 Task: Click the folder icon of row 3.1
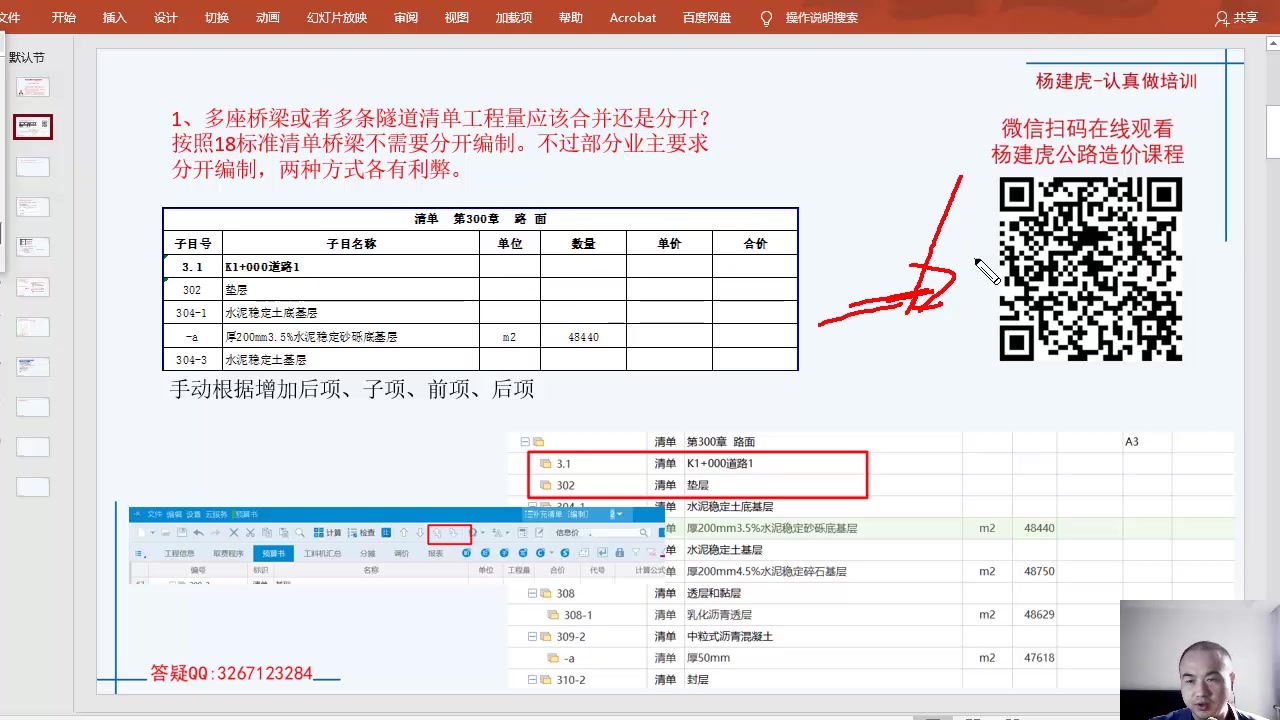(x=546, y=463)
